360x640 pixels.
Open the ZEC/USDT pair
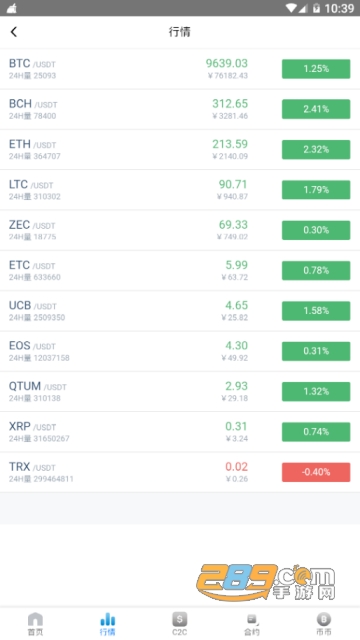point(180,230)
